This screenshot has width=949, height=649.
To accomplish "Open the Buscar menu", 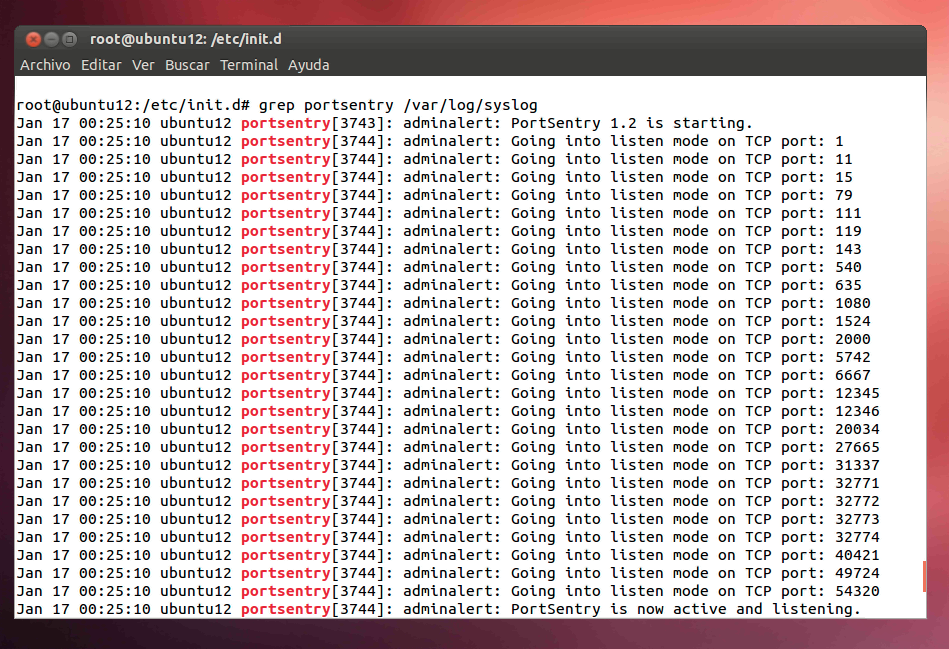I will tap(187, 65).
